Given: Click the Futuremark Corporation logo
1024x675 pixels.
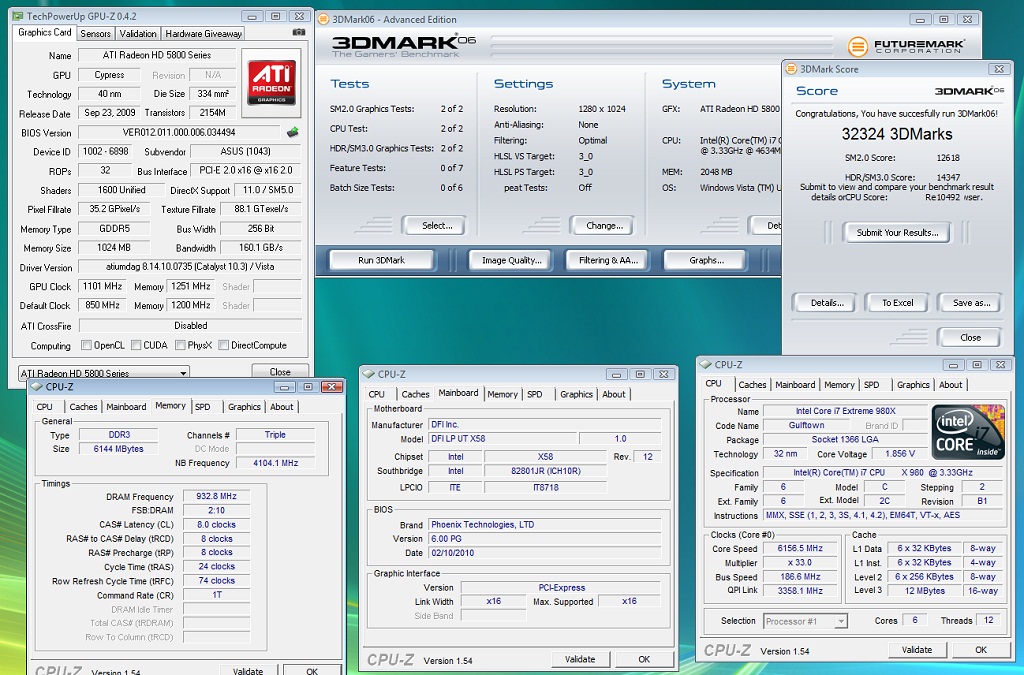Looking at the screenshot, I should tap(906, 46).
